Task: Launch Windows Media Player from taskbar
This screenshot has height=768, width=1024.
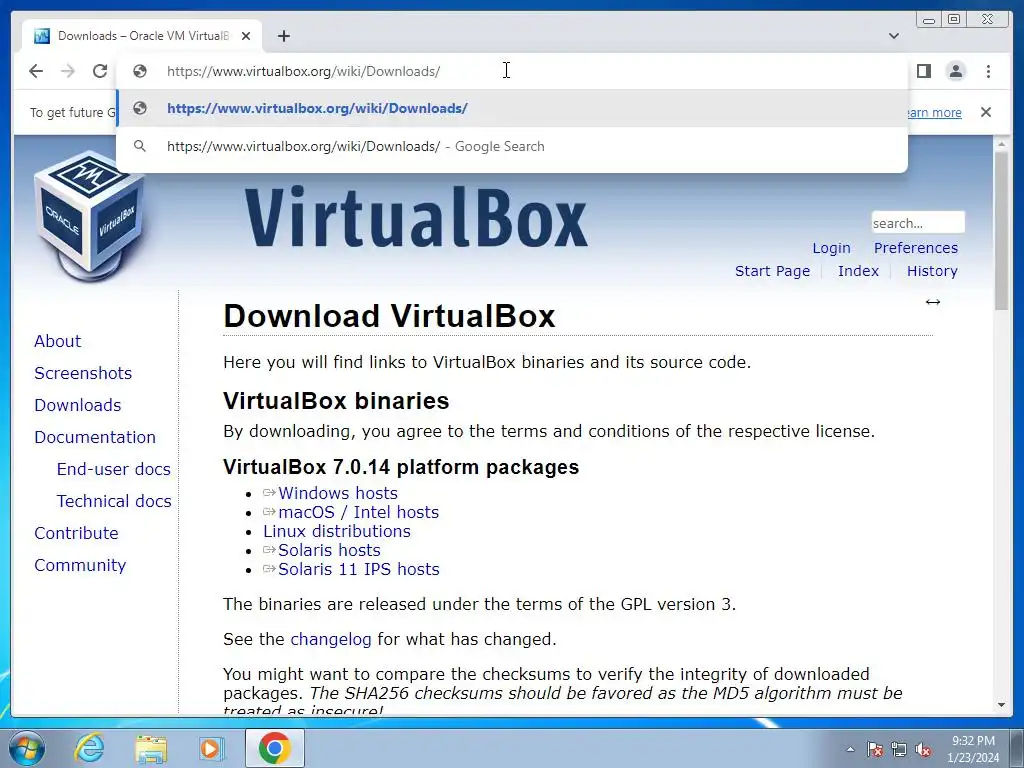Action: coord(211,748)
